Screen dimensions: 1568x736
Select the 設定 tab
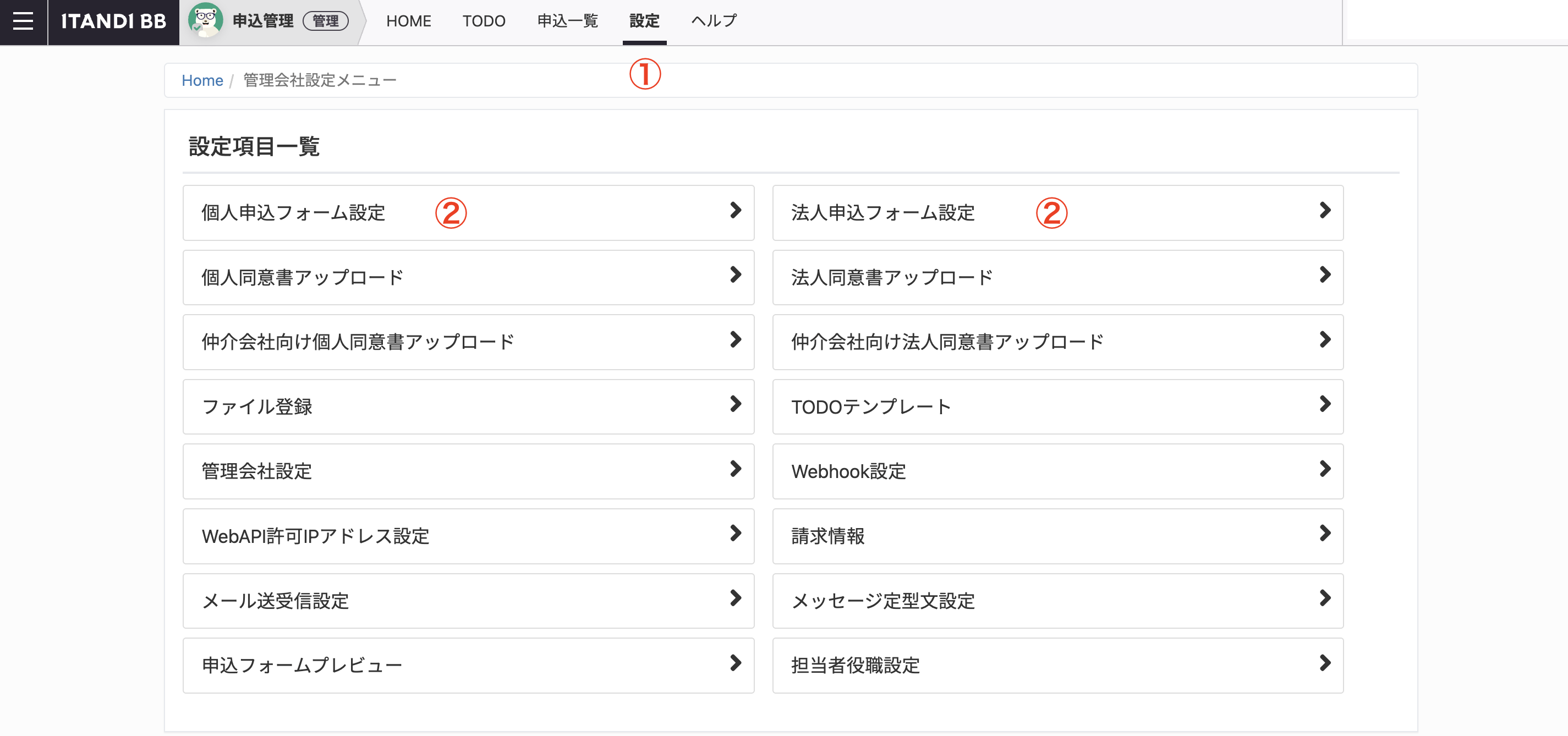(x=645, y=21)
